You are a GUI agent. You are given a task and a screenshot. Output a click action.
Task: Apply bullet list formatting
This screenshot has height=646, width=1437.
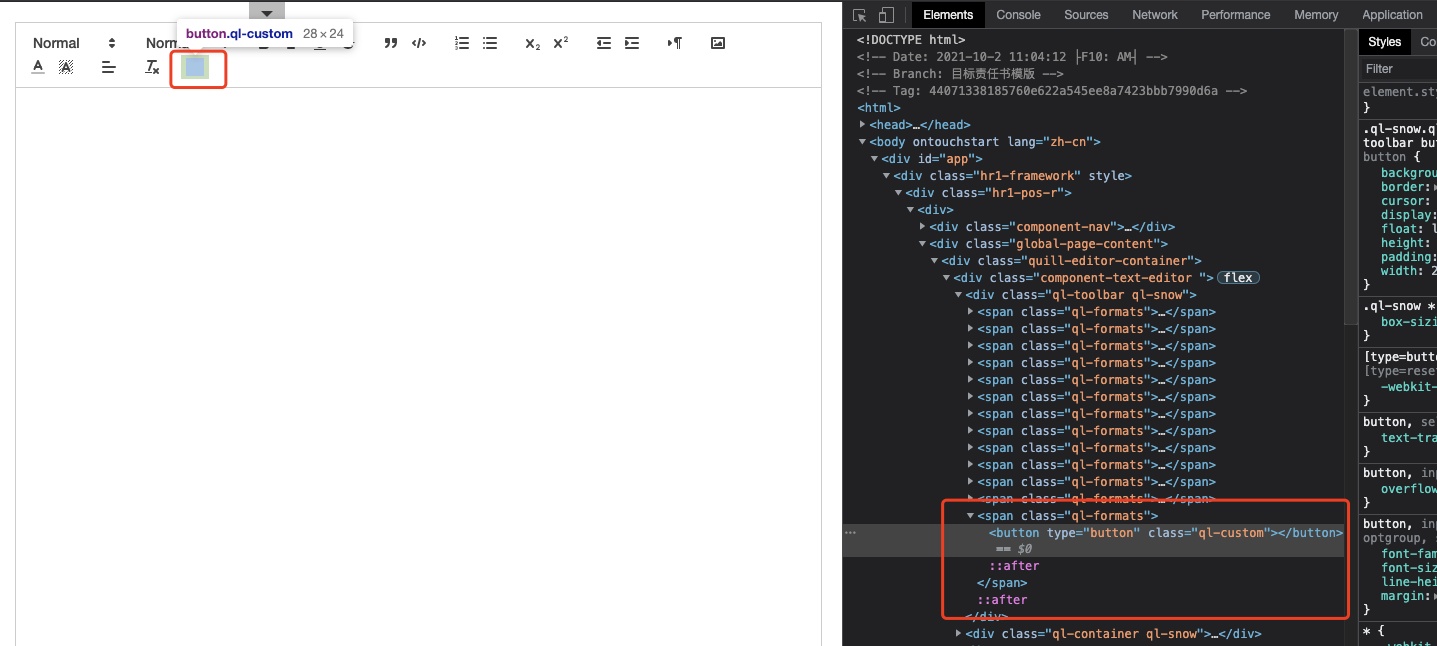(x=490, y=43)
